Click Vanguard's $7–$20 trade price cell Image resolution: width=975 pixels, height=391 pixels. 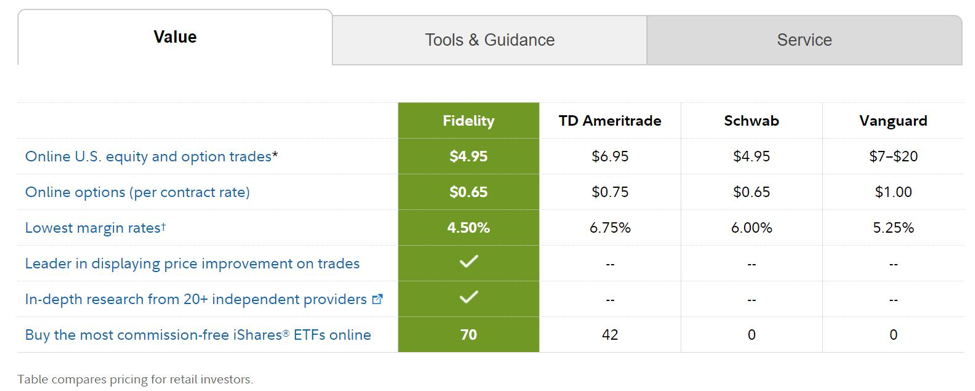[893, 156]
